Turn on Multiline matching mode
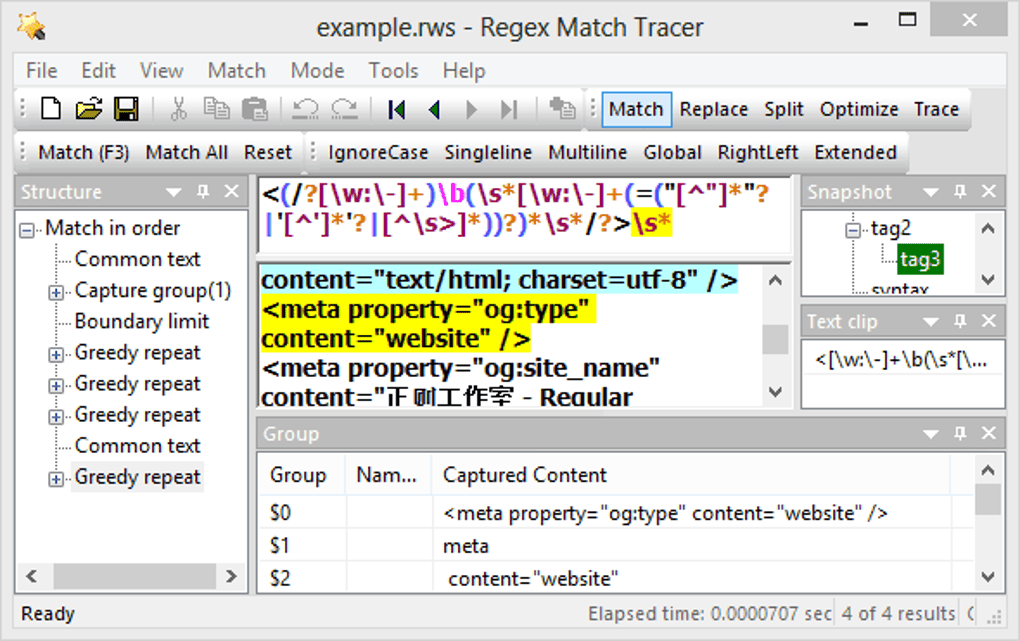The image size is (1020, 641). point(587,152)
